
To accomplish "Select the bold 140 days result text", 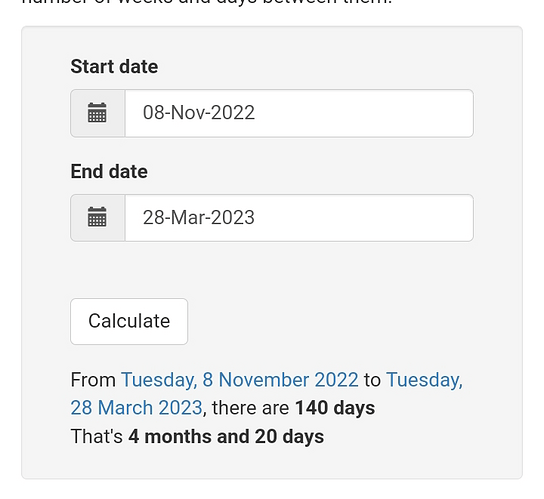I will (x=335, y=408).
